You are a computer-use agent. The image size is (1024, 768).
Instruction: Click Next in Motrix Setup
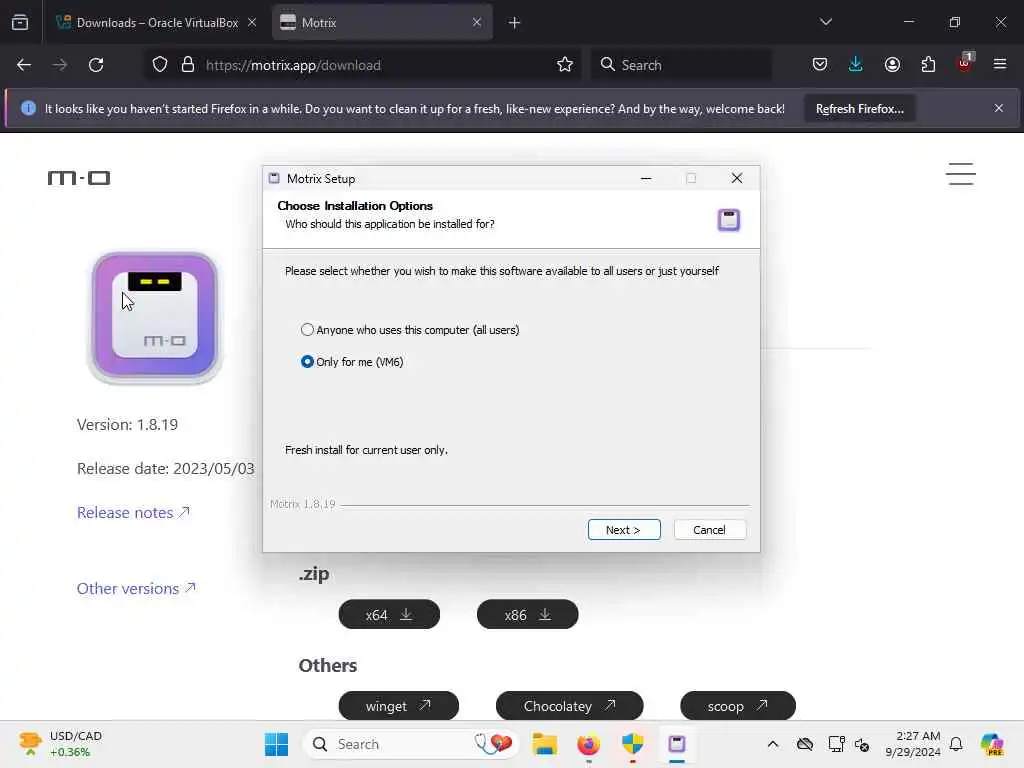(x=624, y=530)
